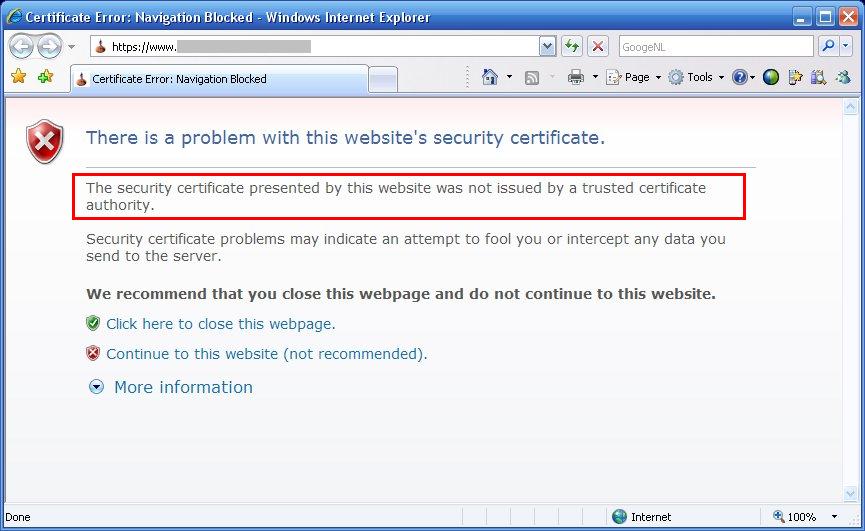This screenshot has width=865, height=531.
Task: Open the Page menu dropdown
Action: pyautogui.click(x=634, y=77)
